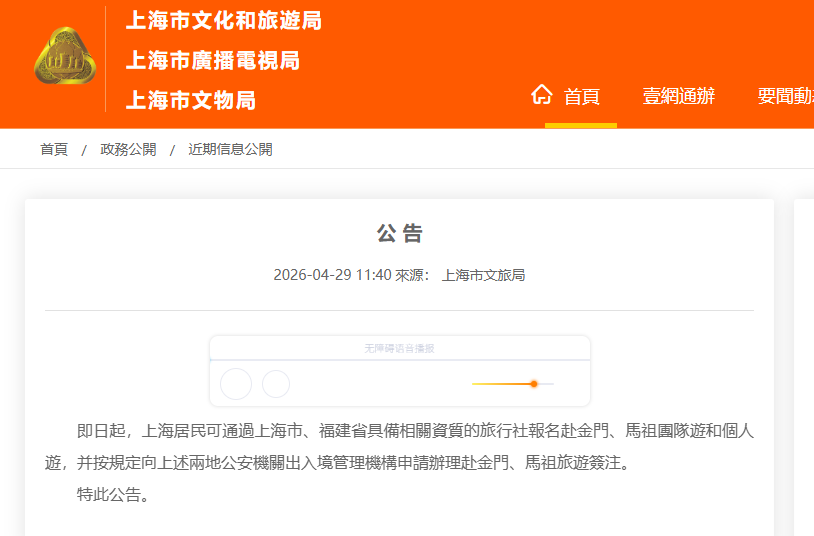The image size is (814, 536).
Task: Go to 近期信息公開 in the breadcrumb
Action: pyautogui.click(x=230, y=150)
